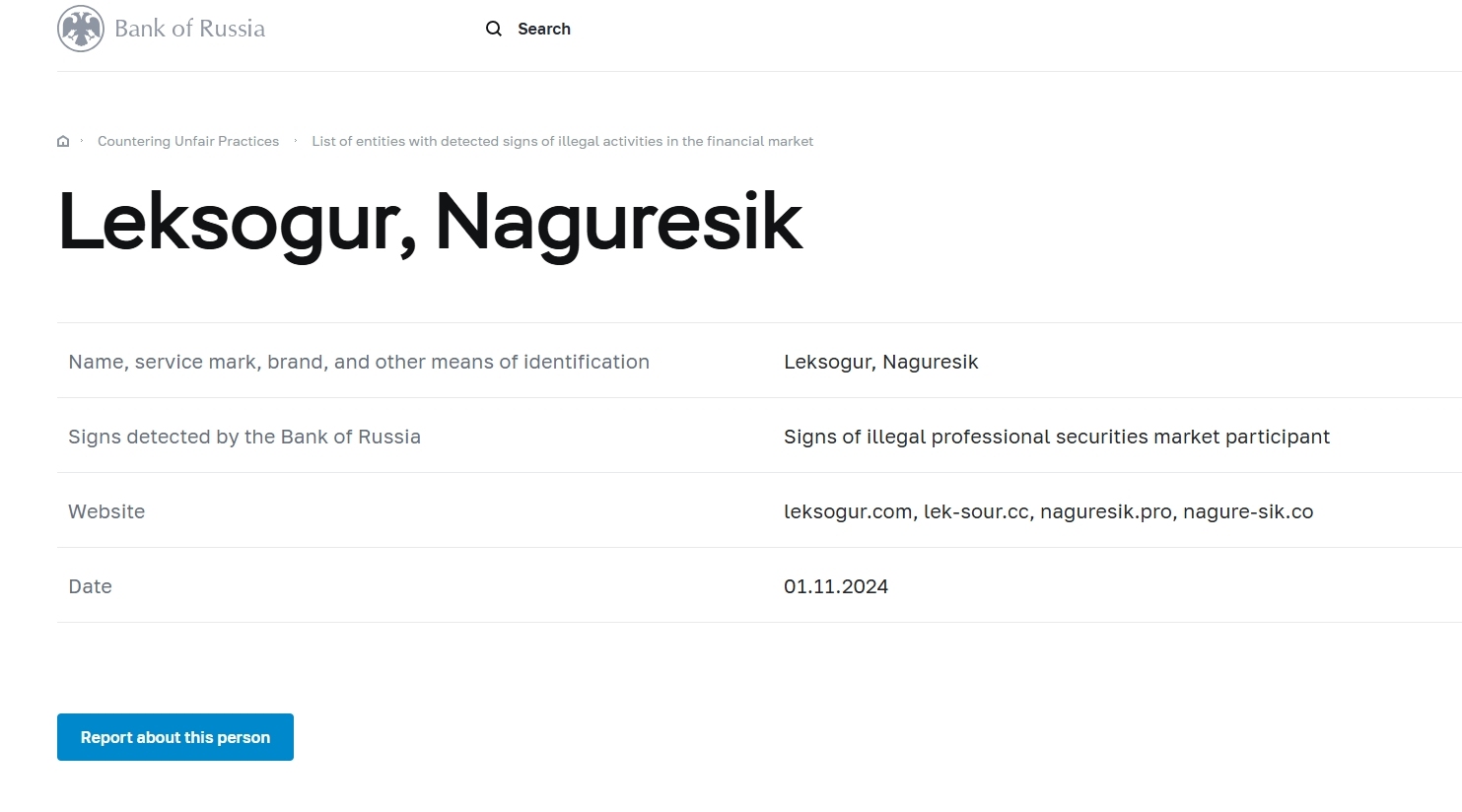Click the Bank of Russia eagle emblem
The height and width of the screenshot is (812, 1462).
pyautogui.click(x=81, y=29)
